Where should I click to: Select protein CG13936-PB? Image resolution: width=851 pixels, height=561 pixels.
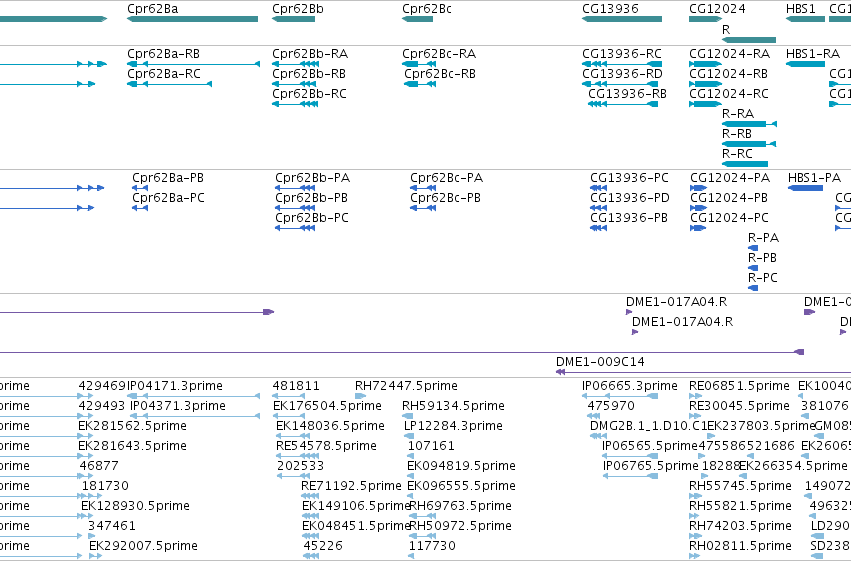[599, 228]
